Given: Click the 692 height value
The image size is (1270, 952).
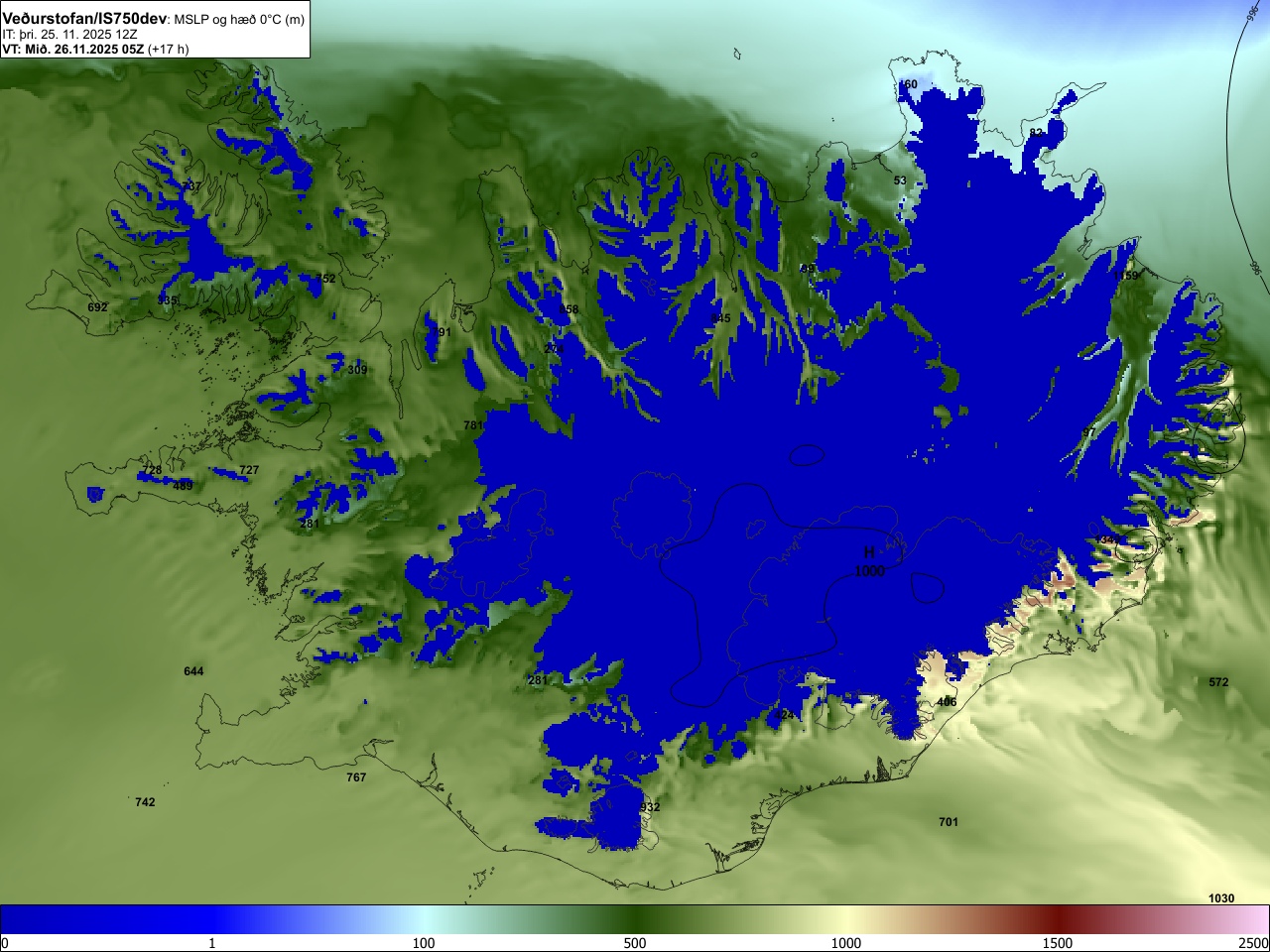Looking at the screenshot, I should click(97, 307).
